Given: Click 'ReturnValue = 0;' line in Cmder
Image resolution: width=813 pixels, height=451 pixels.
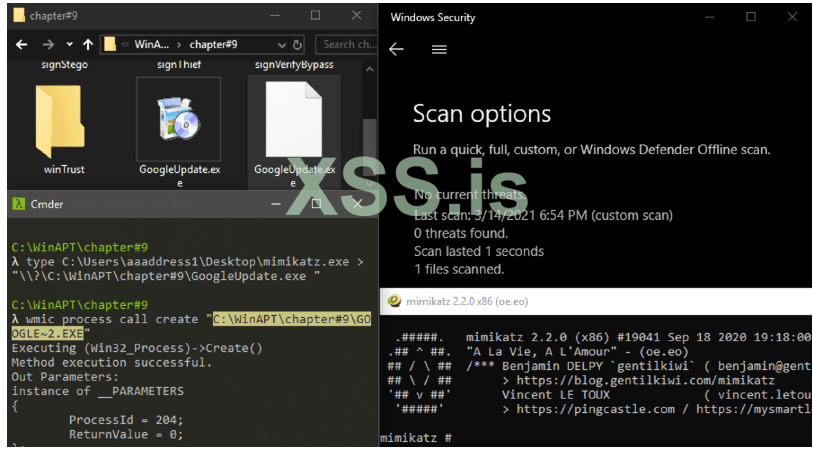Looking at the screenshot, I should pos(126,434).
